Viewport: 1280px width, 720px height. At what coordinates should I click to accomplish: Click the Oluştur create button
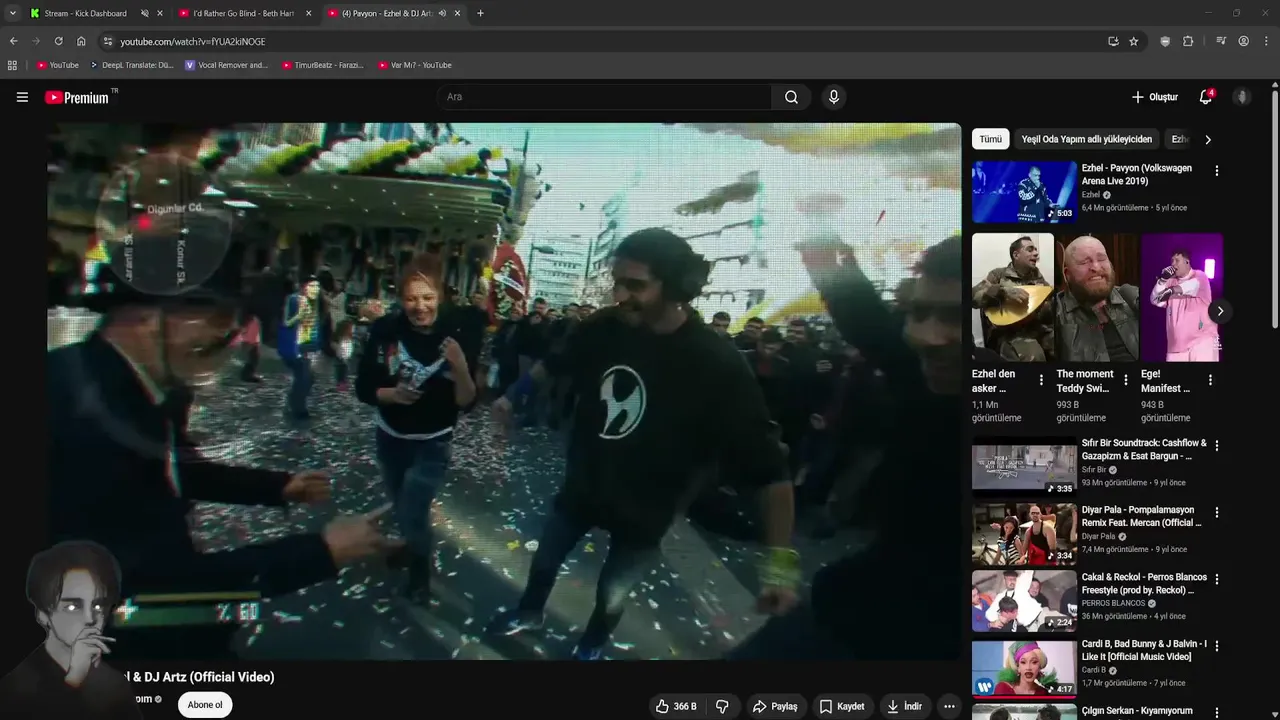(1154, 97)
